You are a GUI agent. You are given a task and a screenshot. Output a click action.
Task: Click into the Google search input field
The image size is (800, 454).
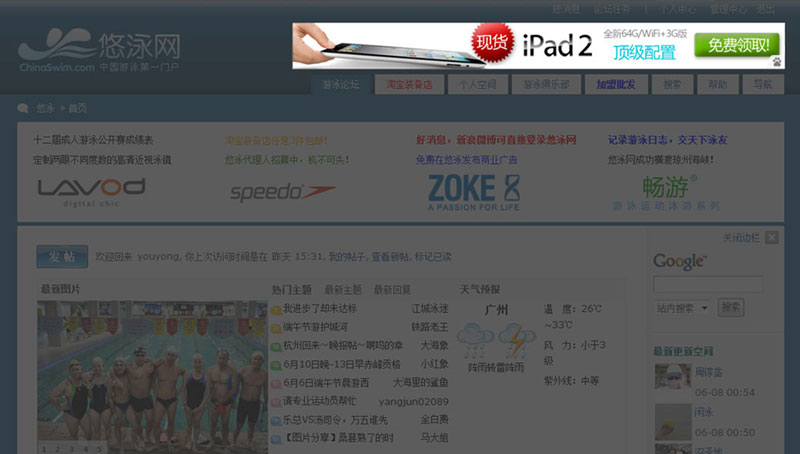708,285
